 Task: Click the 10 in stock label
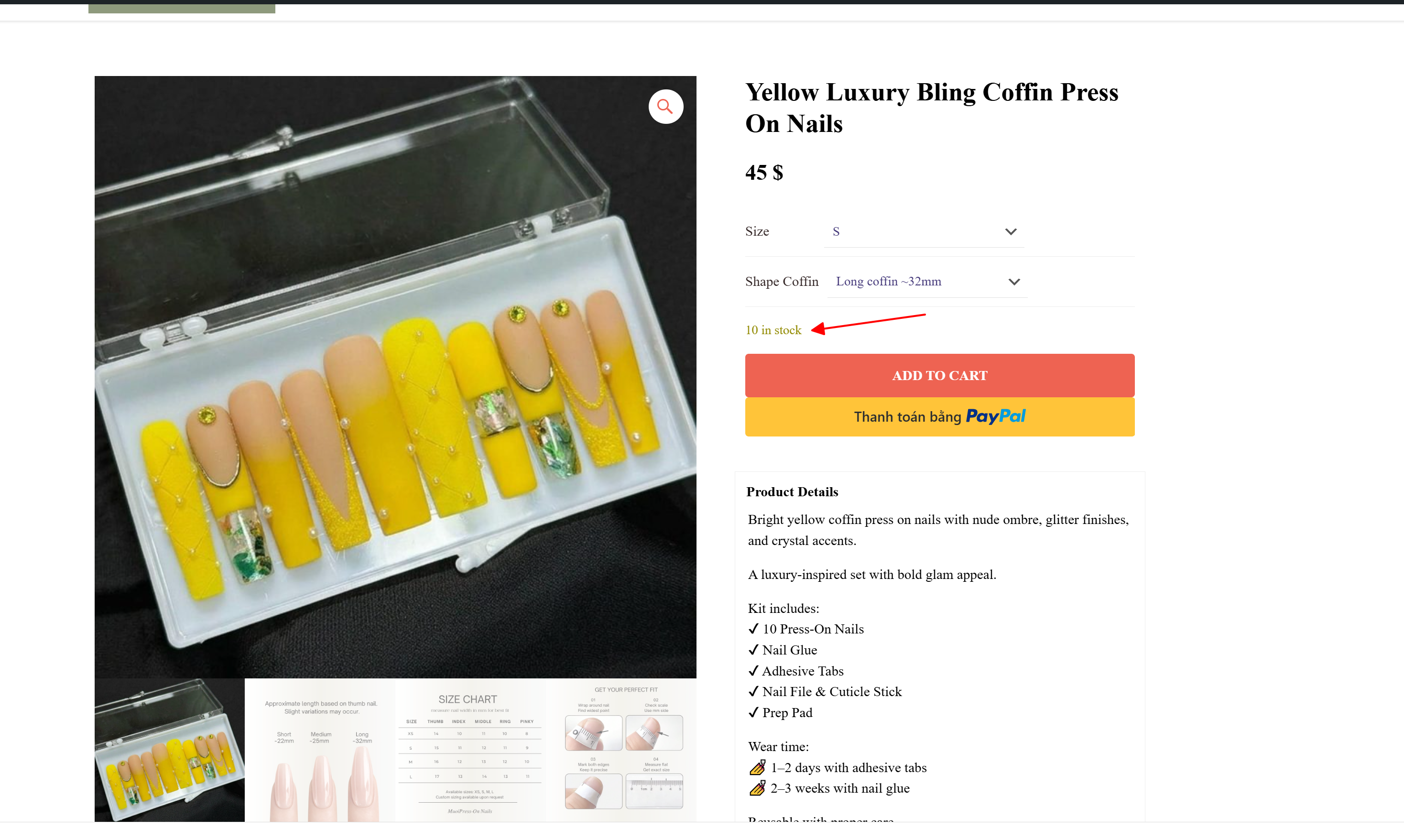click(x=773, y=330)
